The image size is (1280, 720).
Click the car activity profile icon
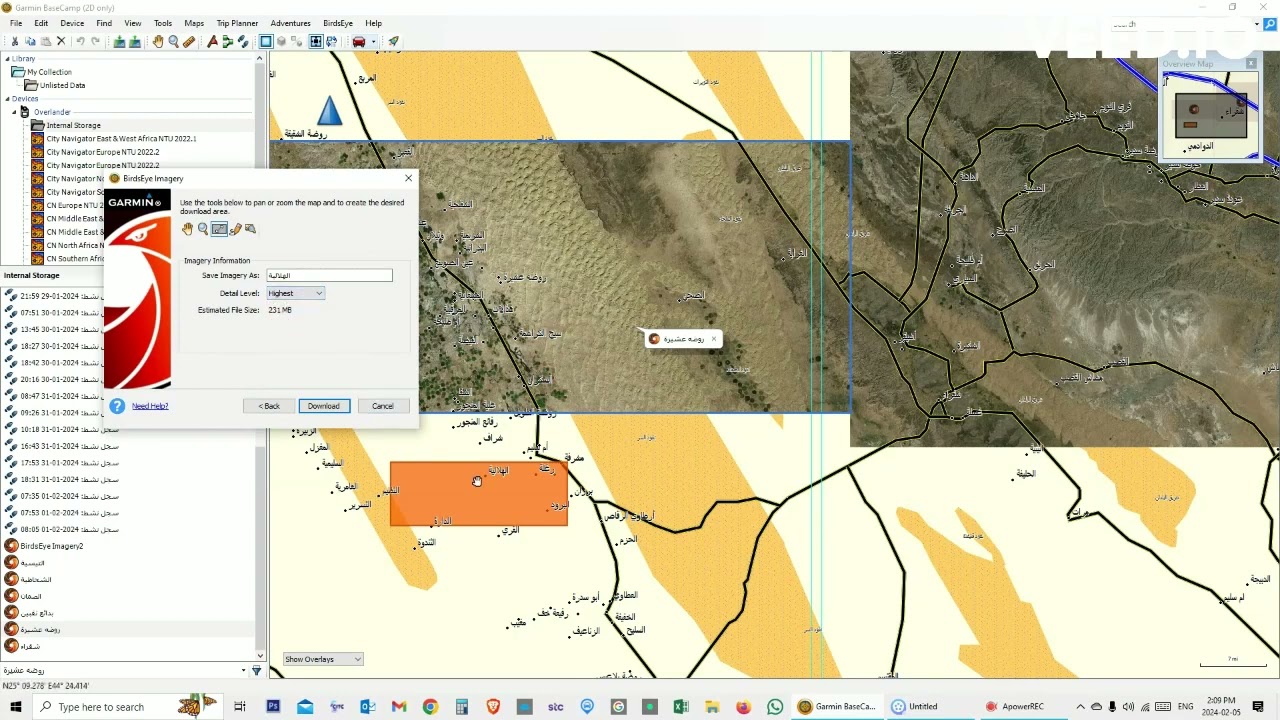coord(359,42)
